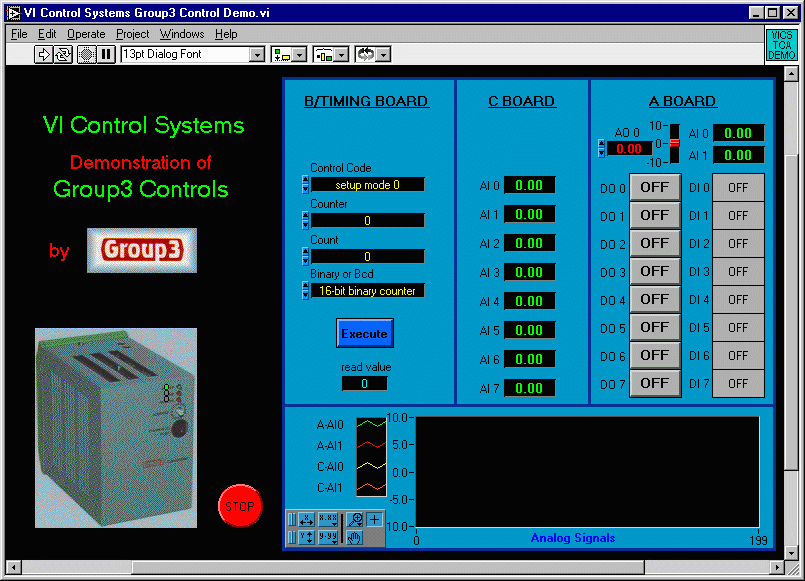Open the Operate menu
Viewport: 805px width, 581px height.
tap(86, 34)
